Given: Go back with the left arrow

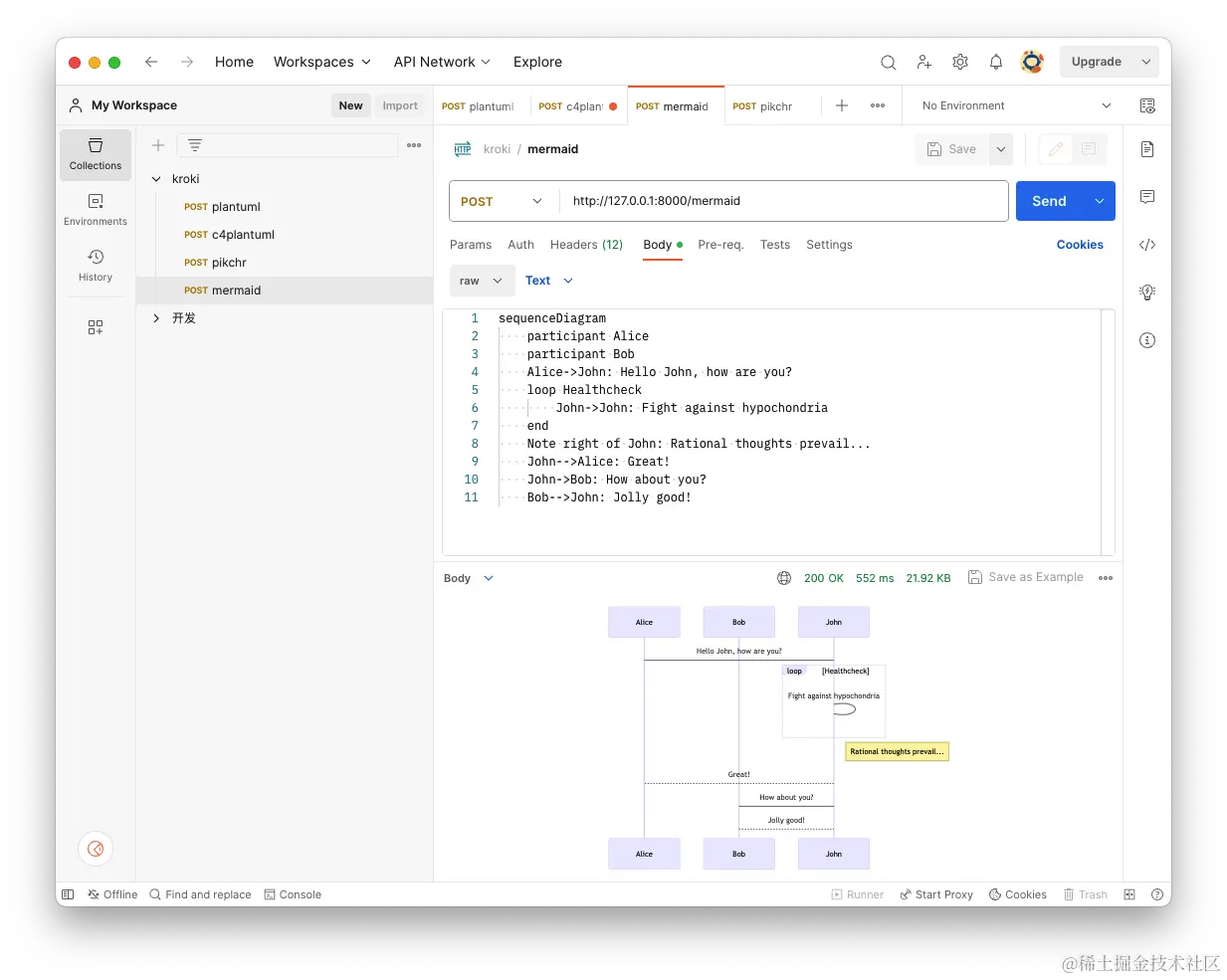Looking at the screenshot, I should pos(151,62).
